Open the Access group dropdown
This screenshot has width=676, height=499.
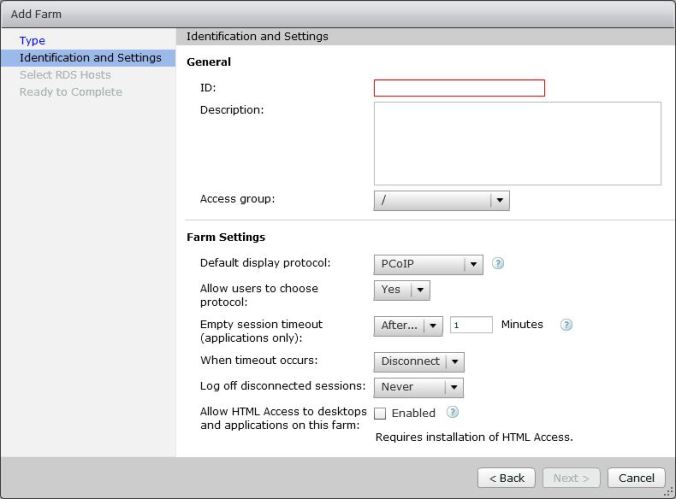tap(441, 200)
